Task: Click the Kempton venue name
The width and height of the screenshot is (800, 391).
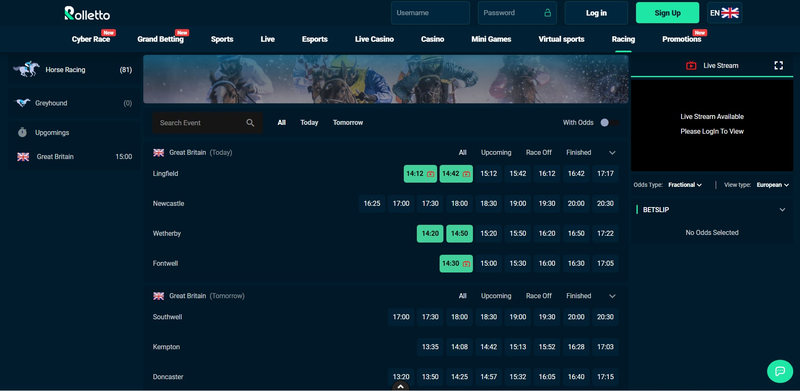Action: 166,347
